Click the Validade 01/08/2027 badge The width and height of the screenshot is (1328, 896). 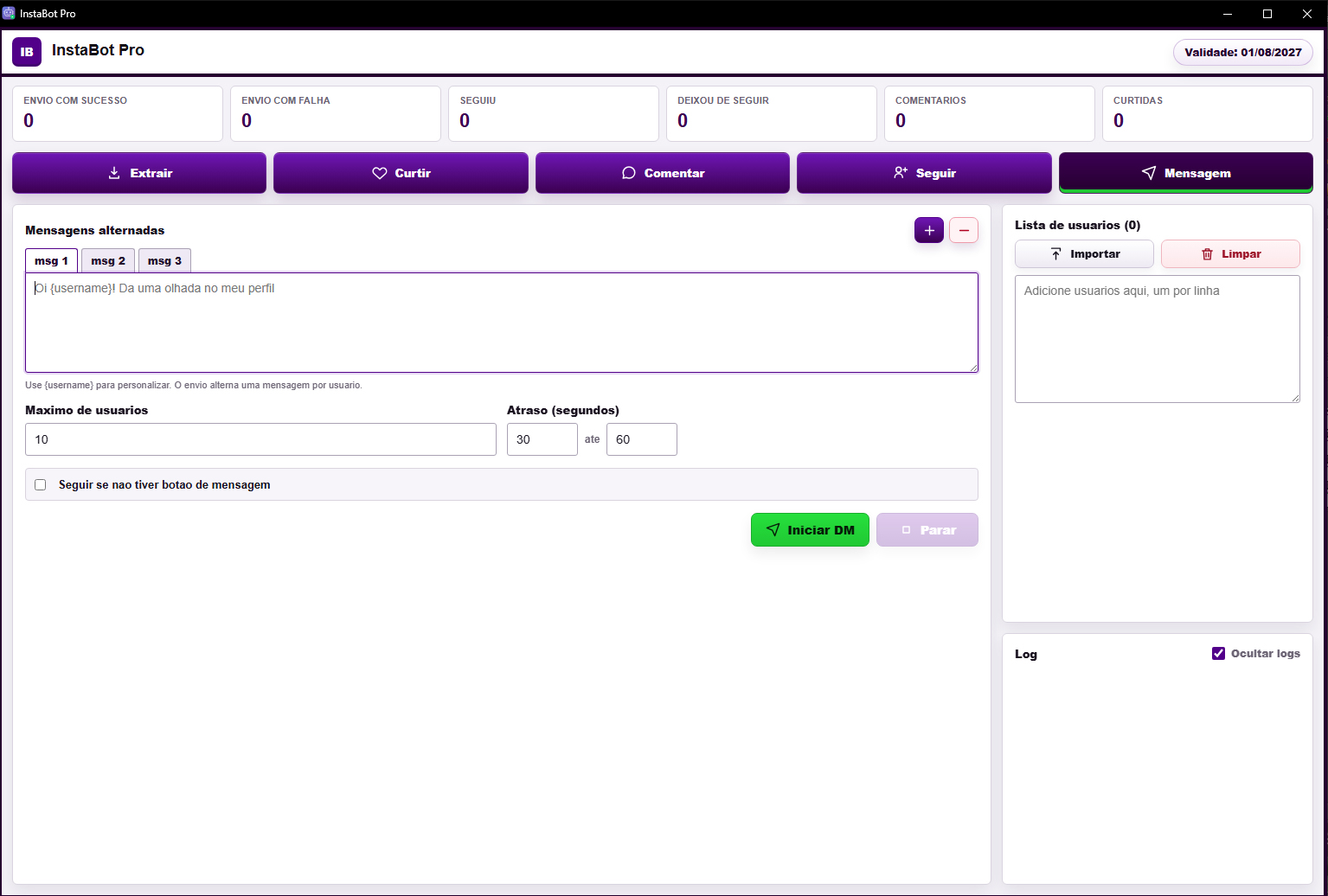[1243, 52]
